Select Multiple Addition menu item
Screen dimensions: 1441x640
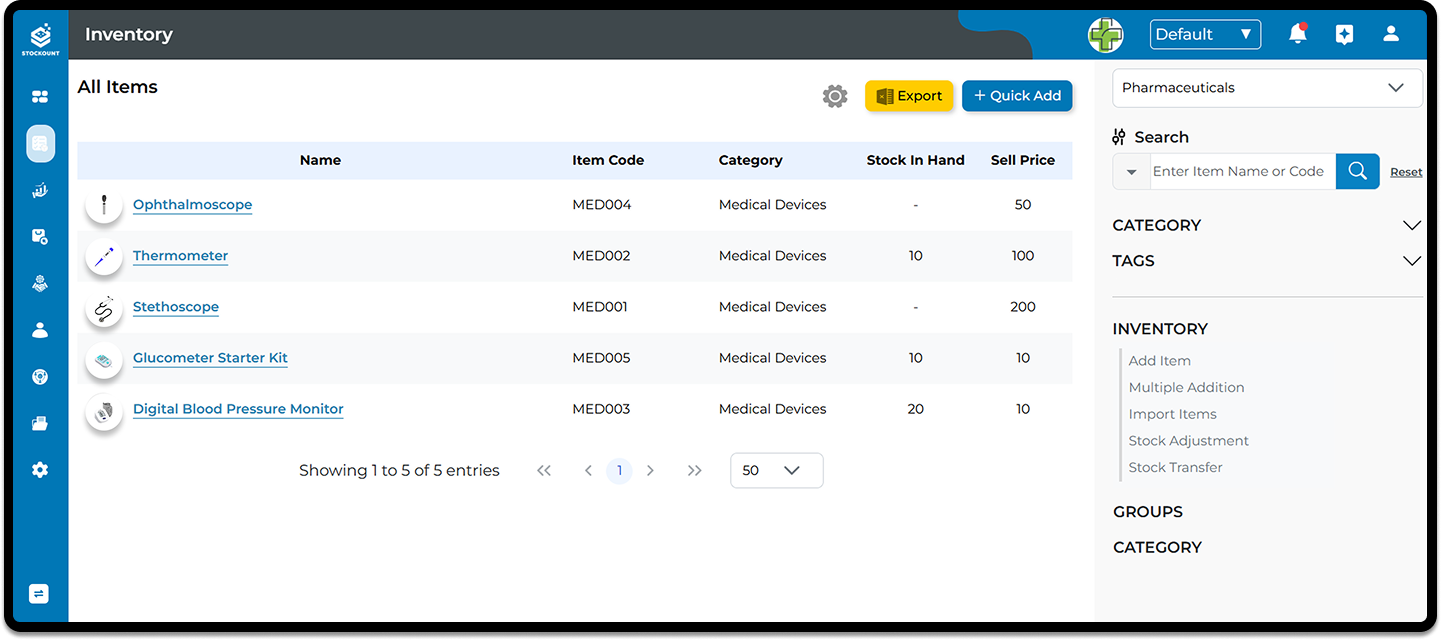[1186, 387]
